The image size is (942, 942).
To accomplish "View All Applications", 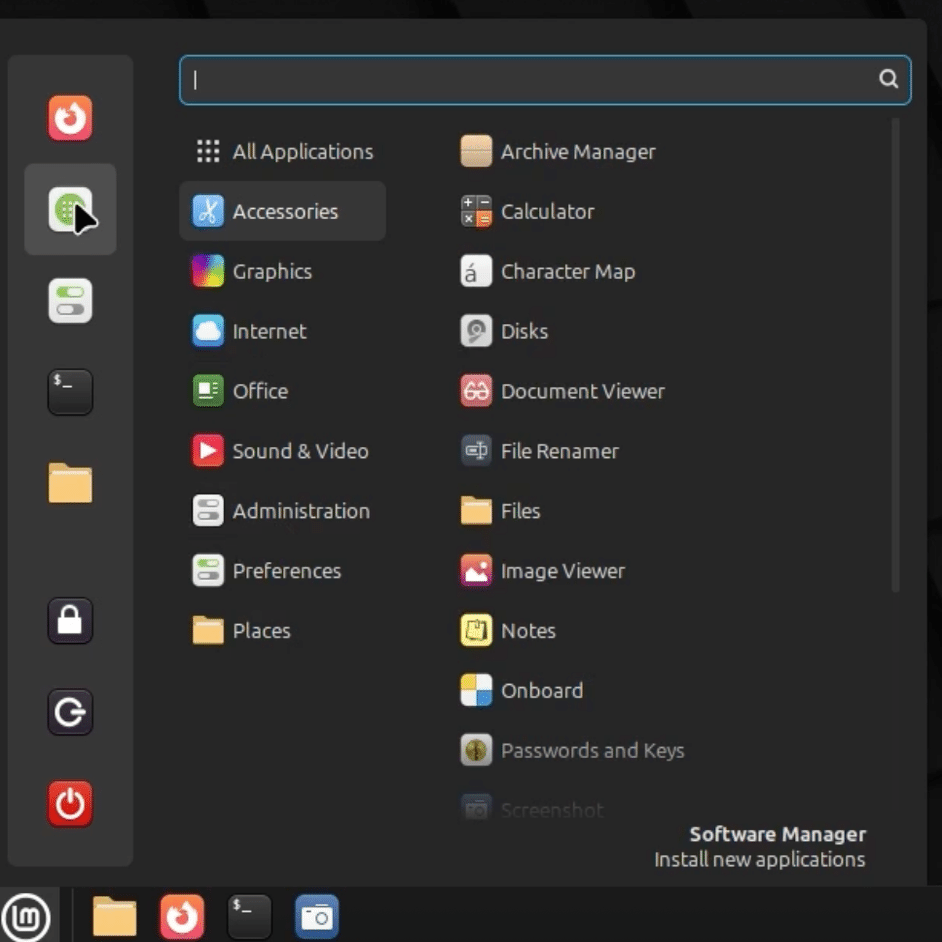I will (302, 151).
